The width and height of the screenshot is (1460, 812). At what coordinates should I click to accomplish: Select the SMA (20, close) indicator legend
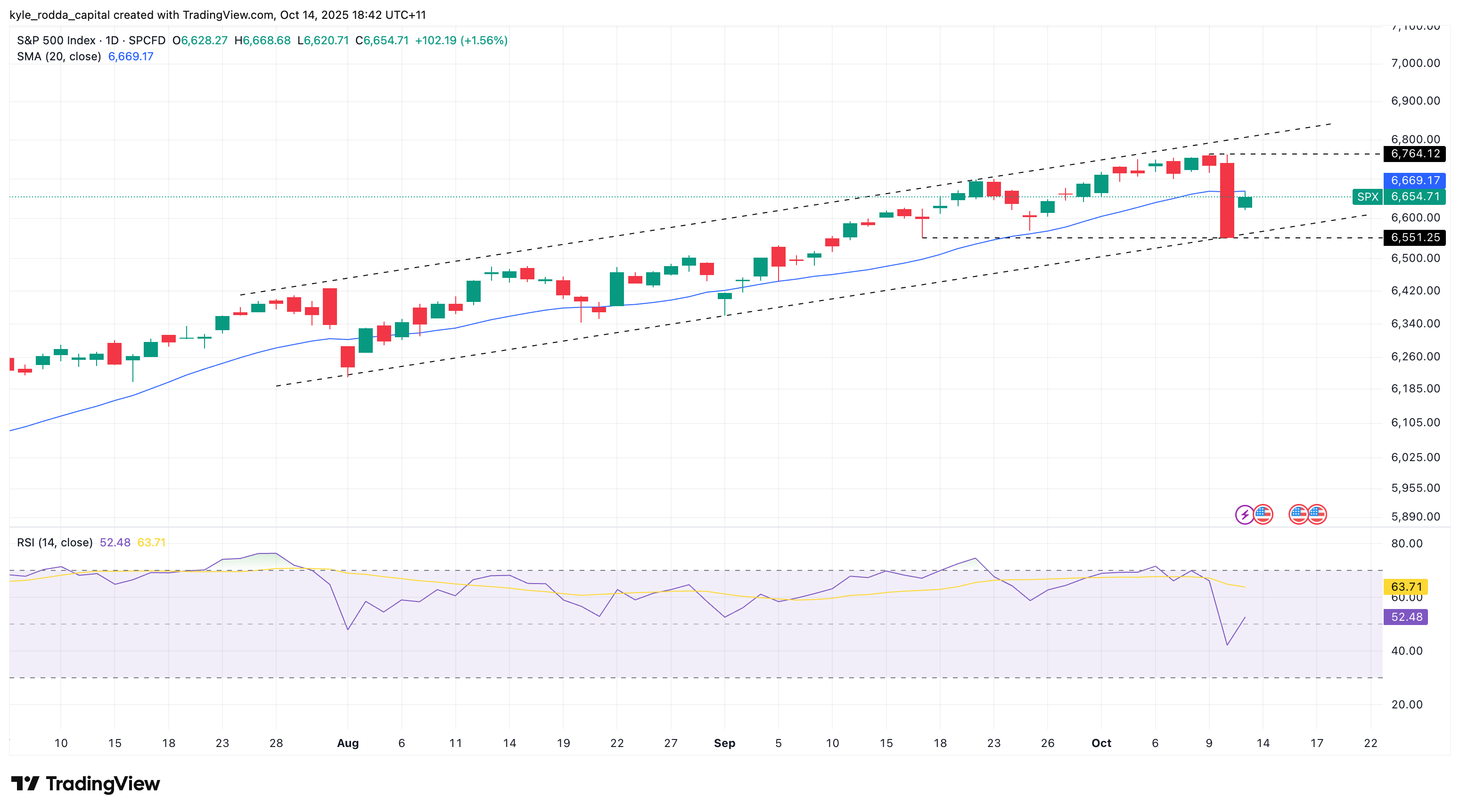coord(59,57)
